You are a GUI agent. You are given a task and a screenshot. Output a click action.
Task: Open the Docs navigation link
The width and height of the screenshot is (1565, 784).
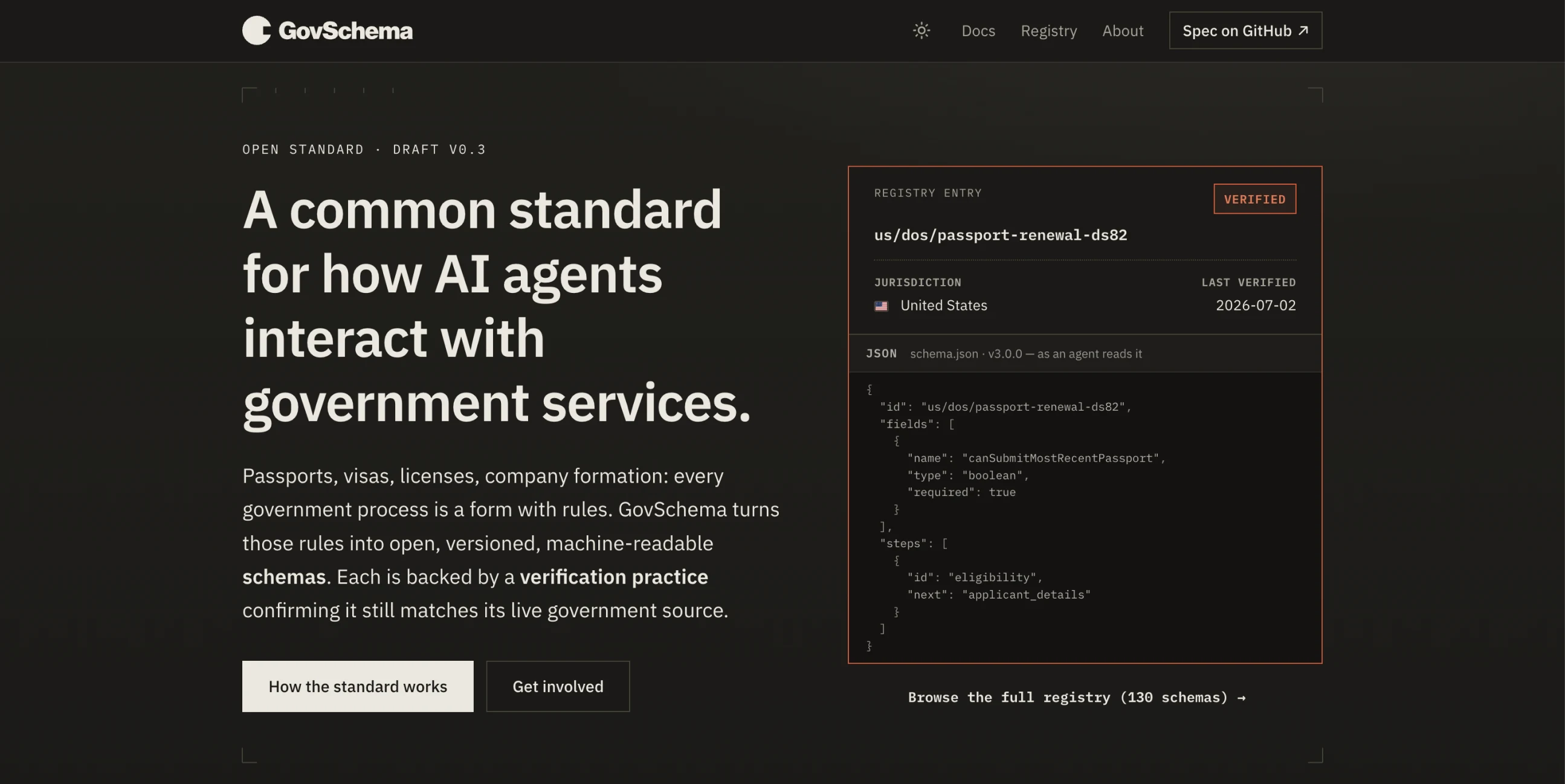click(x=978, y=30)
